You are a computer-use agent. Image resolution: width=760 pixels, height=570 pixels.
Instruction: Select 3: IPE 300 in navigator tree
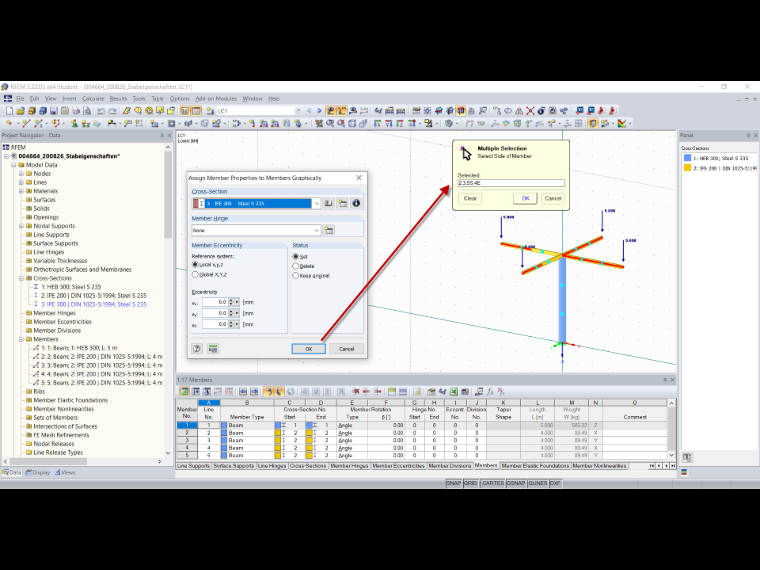(x=94, y=304)
